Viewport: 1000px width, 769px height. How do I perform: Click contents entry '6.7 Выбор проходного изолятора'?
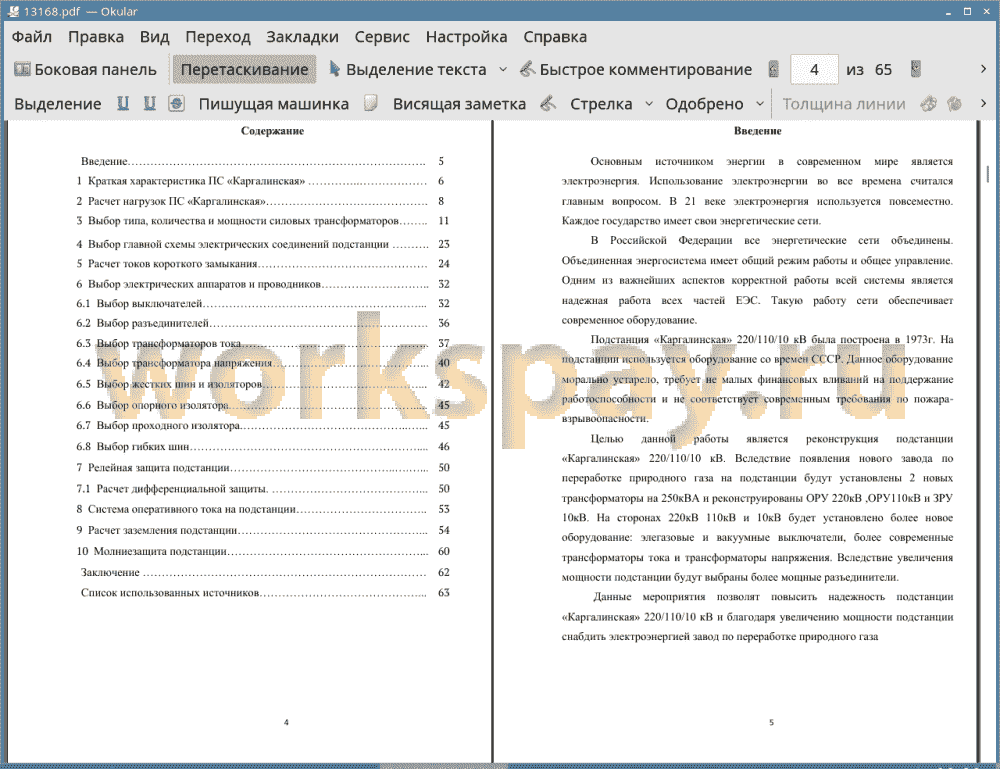tap(263, 425)
